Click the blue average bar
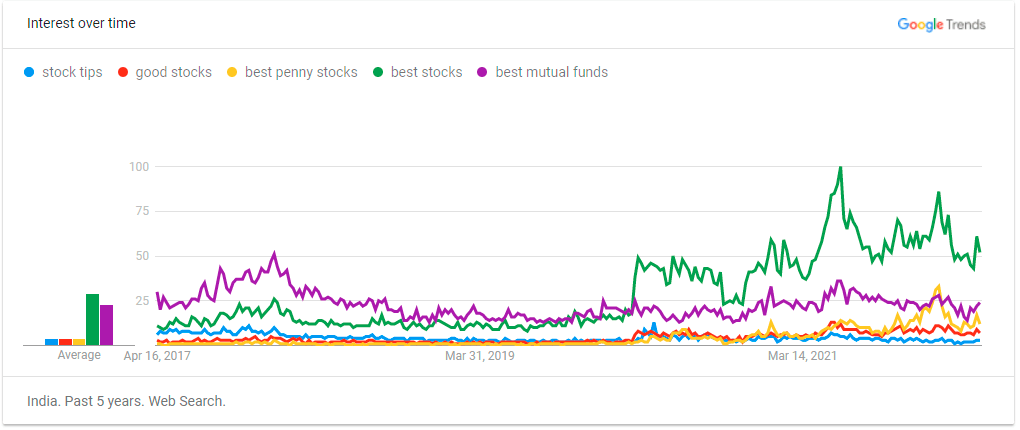Viewport: 1020px width, 430px height. click(x=51, y=342)
